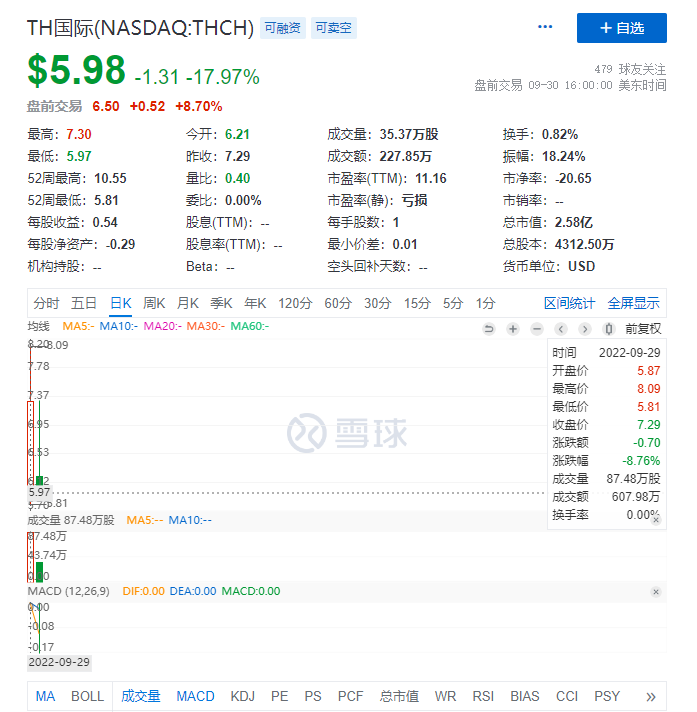Switch to 120分 interval

pyautogui.click(x=295, y=303)
